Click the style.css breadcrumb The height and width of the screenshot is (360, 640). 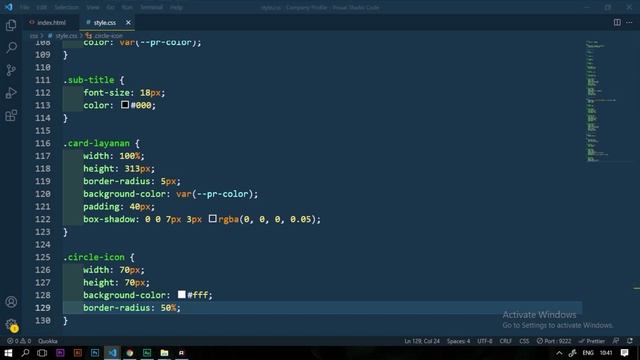pos(66,36)
